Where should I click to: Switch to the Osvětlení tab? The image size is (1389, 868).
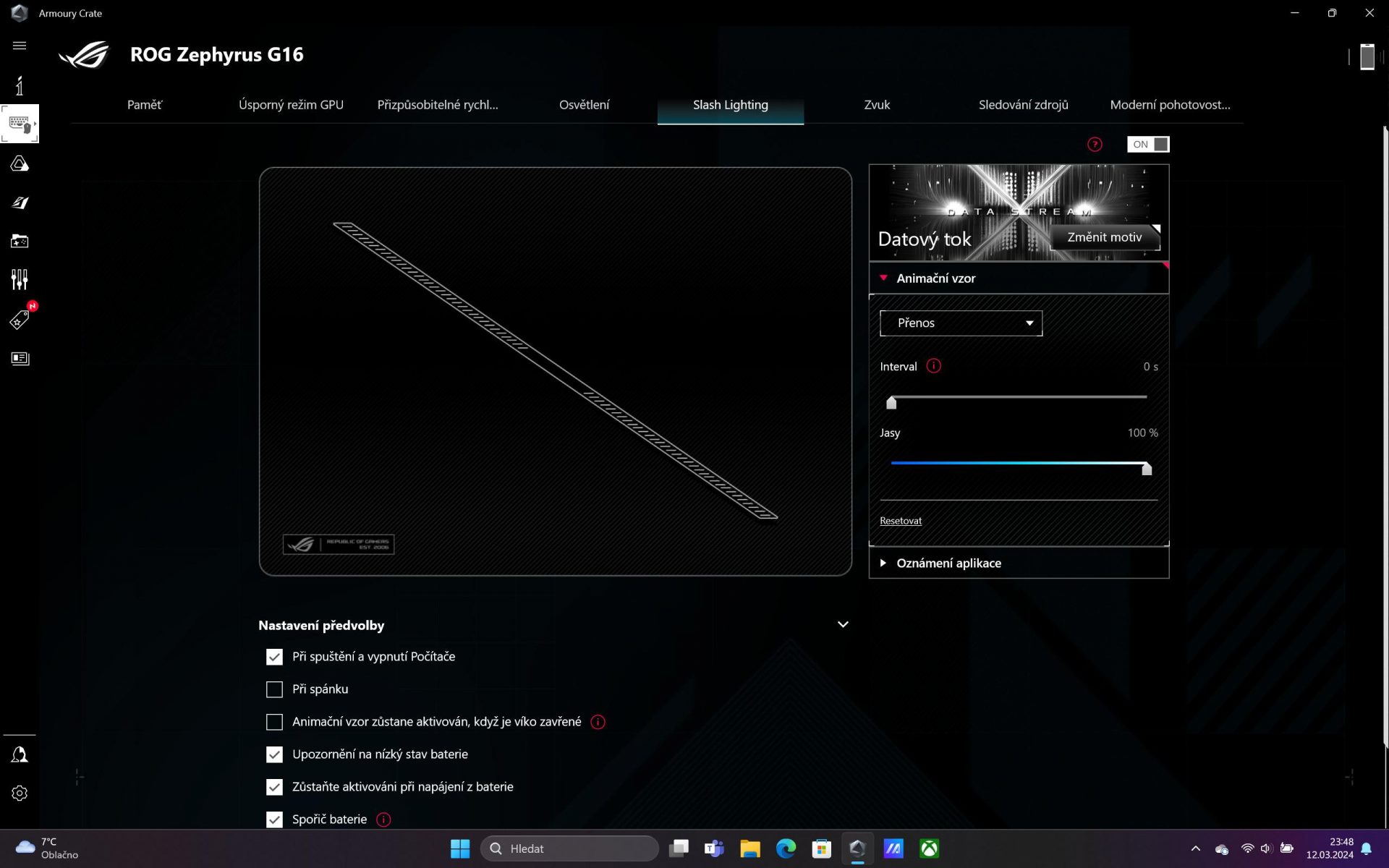(x=584, y=105)
